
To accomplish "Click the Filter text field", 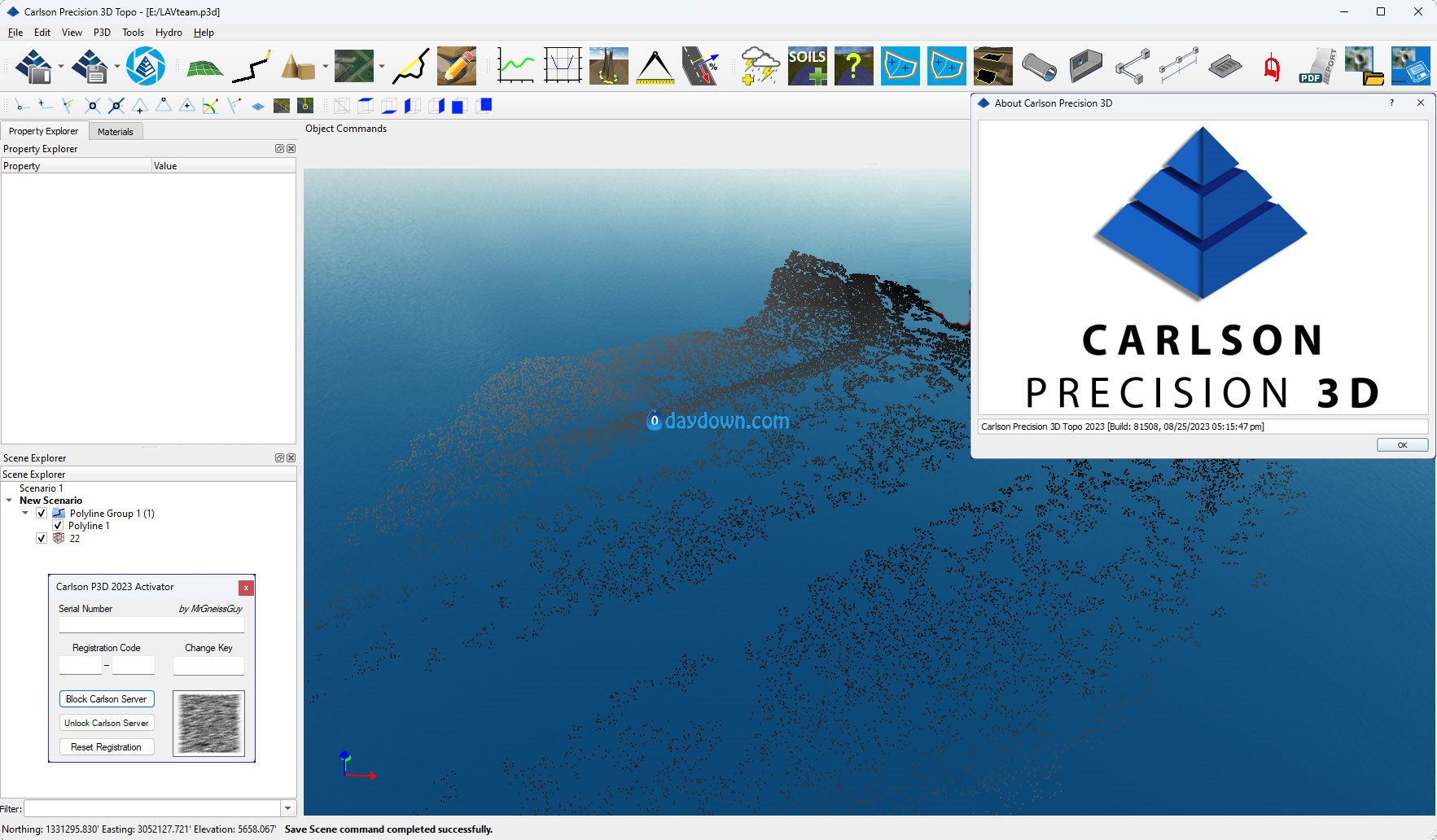I will tap(152, 808).
